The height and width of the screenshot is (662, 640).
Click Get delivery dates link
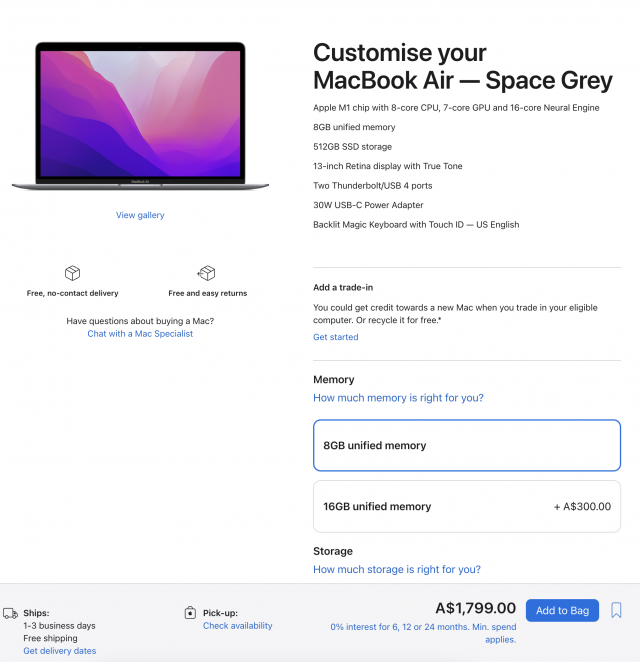coord(60,651)
